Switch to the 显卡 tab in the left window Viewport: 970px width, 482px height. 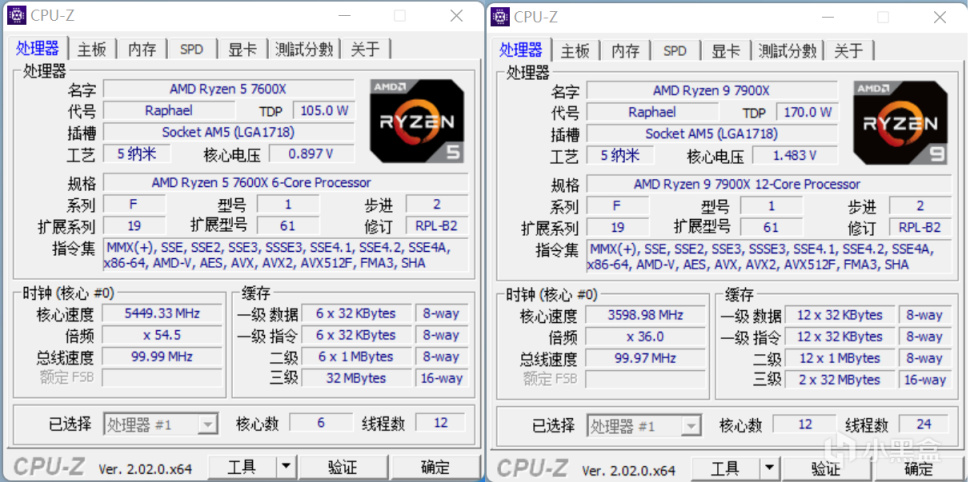242,49
